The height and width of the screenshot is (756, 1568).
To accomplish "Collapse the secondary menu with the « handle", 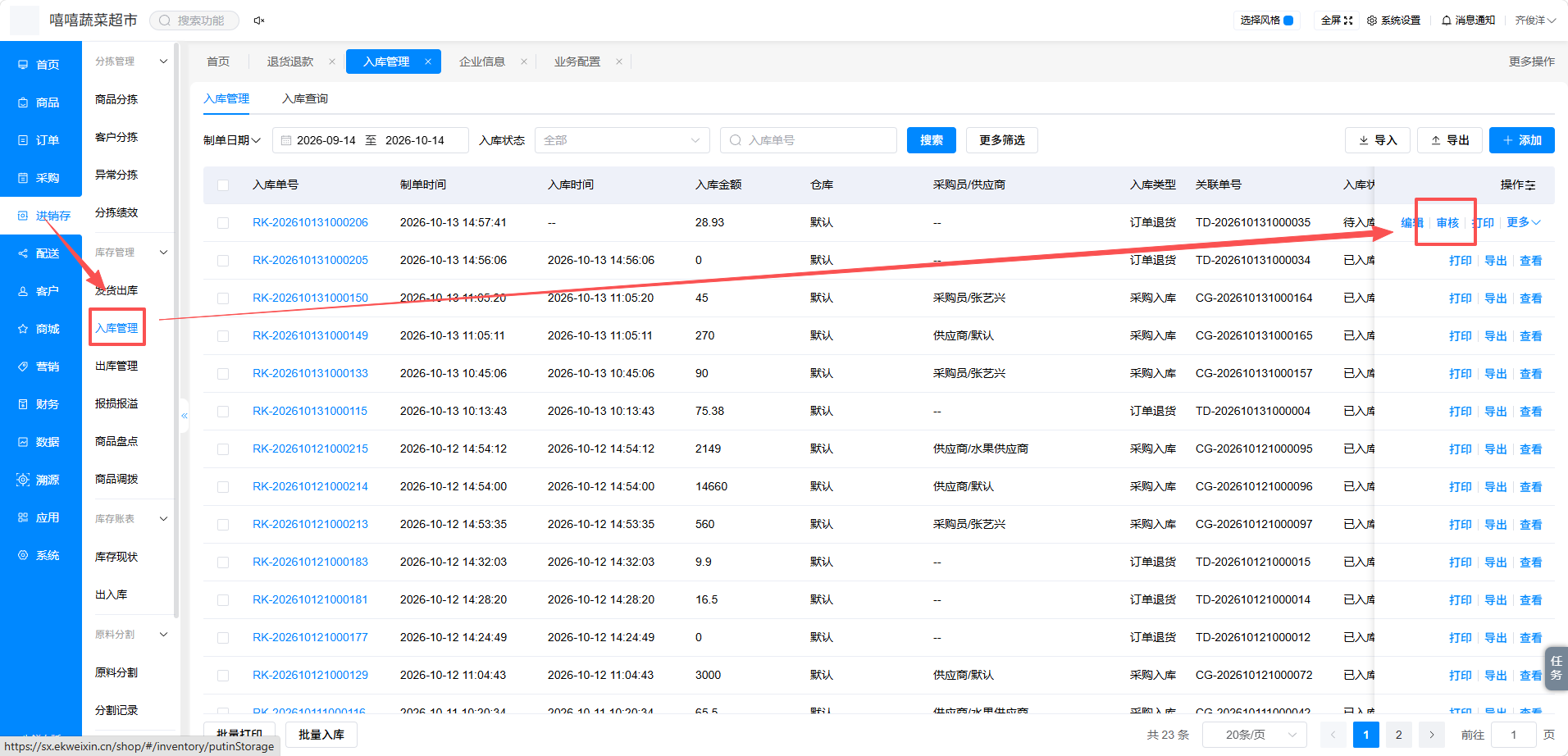I will pyautogui.click(x=185, y=416).
